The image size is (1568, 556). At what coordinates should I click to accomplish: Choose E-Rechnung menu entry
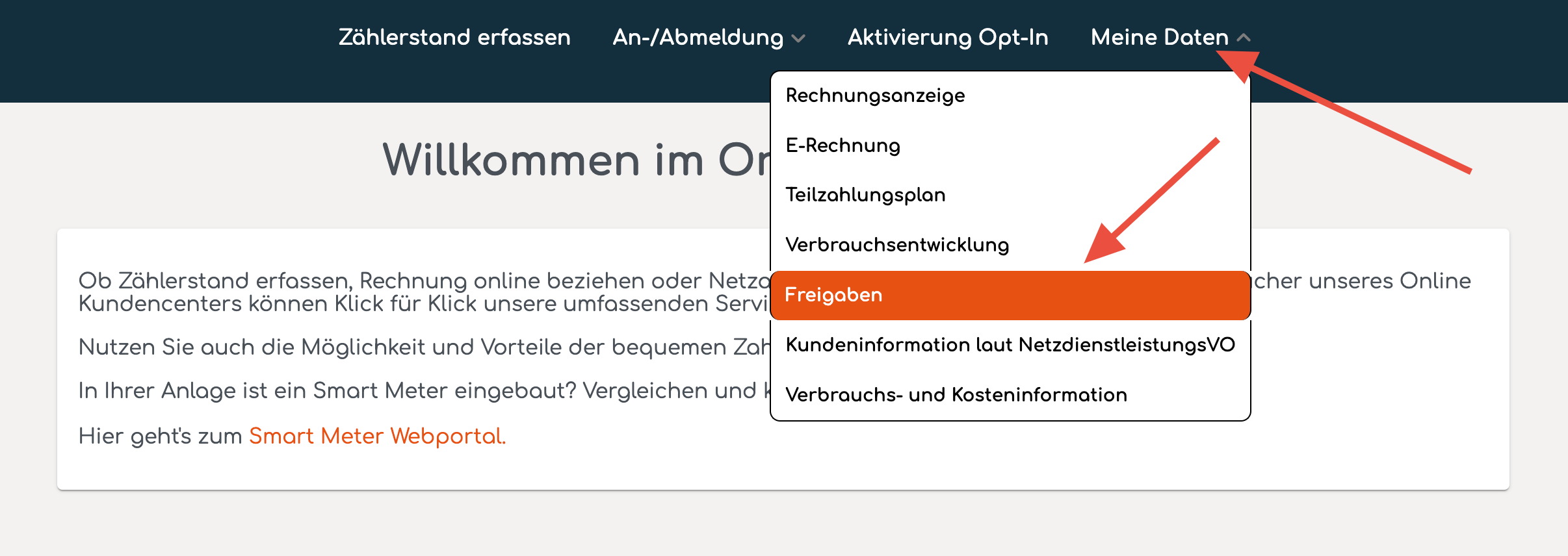click(x=1010, y=145)
